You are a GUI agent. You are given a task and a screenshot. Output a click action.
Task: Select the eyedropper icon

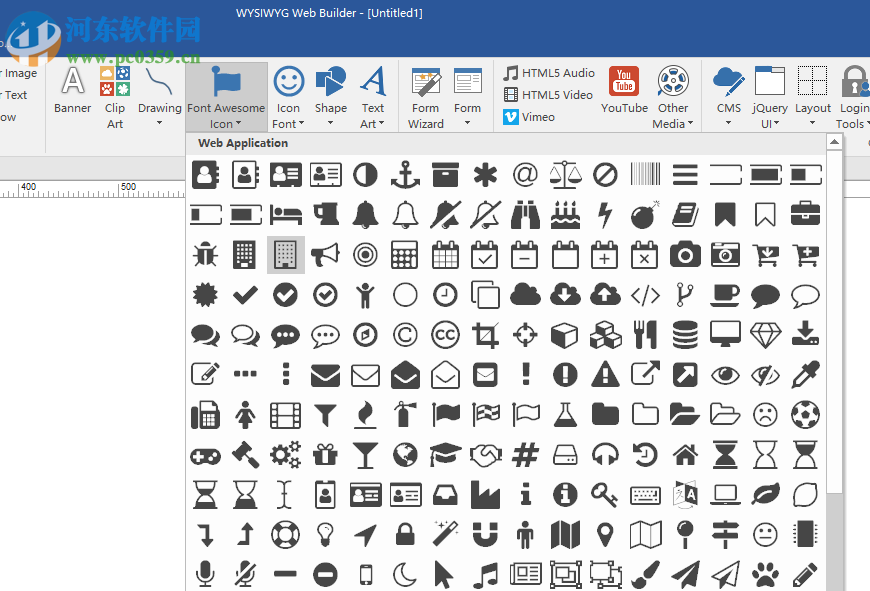tap(805, 374)
